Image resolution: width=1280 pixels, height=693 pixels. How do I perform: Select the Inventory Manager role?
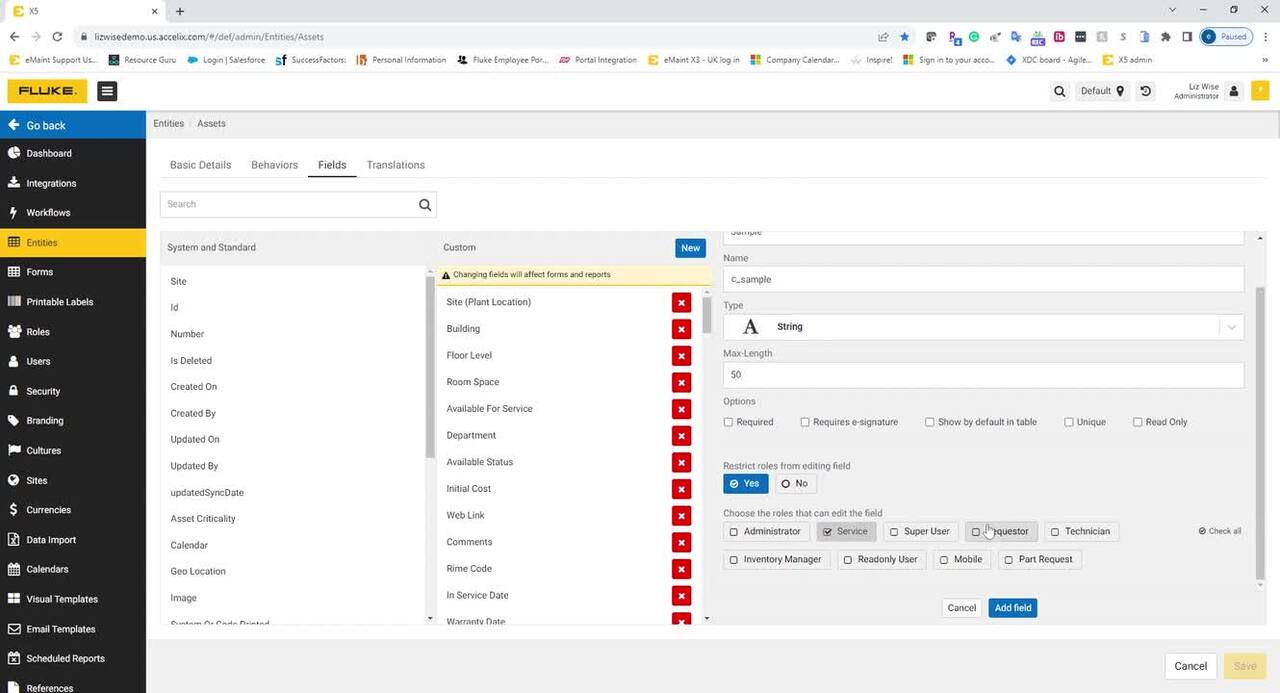776,560
